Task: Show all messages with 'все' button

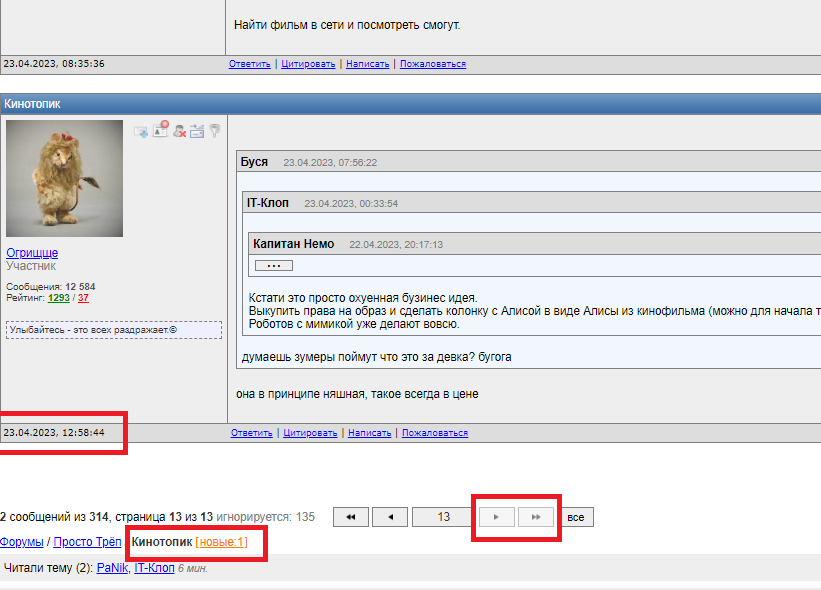Action: point(575,517)
